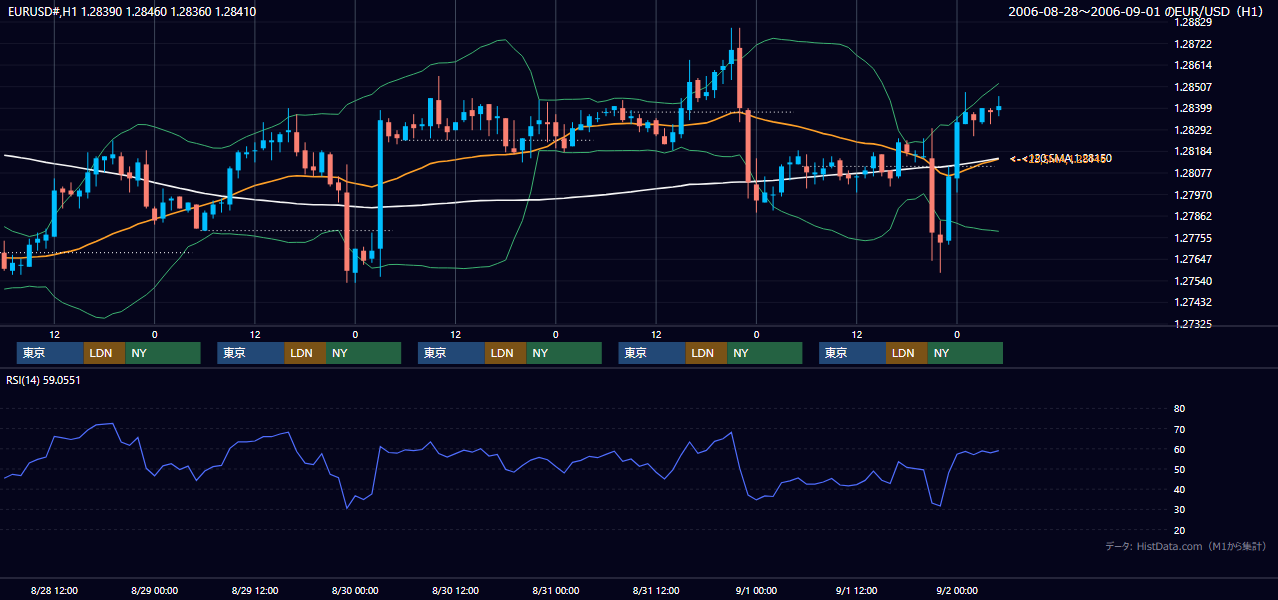The width and height of the screenshot is (1278, 600).
Task: Click the RSI scale level 80
Action: 1179,409
